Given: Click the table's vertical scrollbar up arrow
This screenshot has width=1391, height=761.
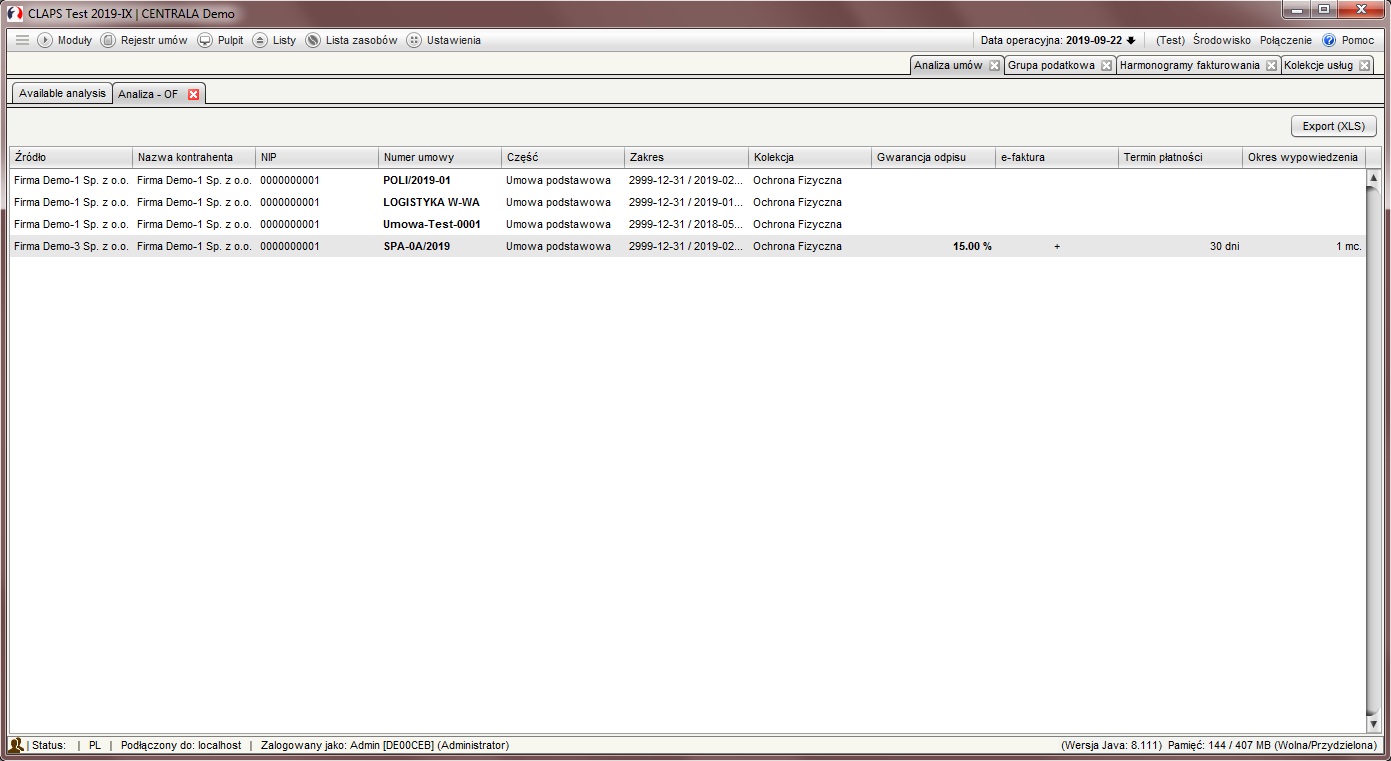Looking at the screenshot, I should pos(1374,177).
